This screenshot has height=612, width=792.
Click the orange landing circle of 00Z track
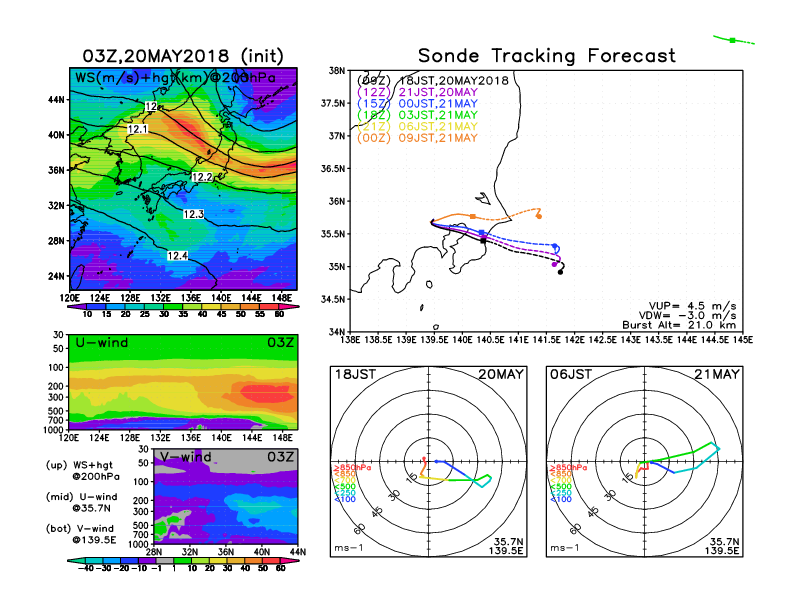pos(539,217)
